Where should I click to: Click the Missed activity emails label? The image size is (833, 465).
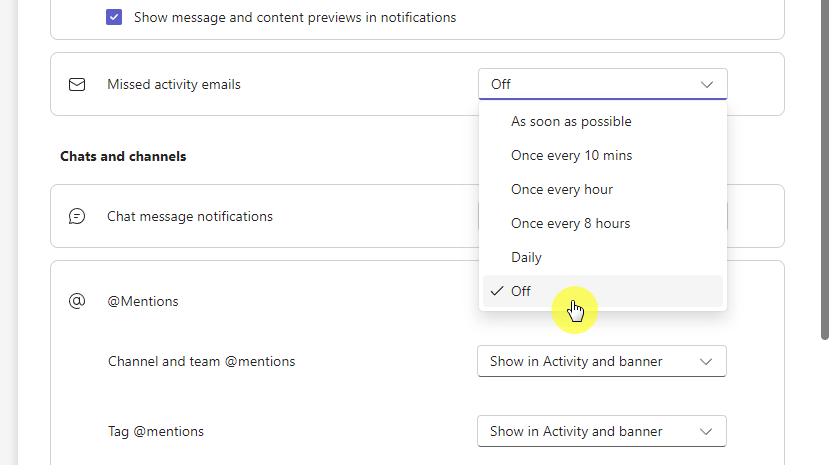click(174, 84)
